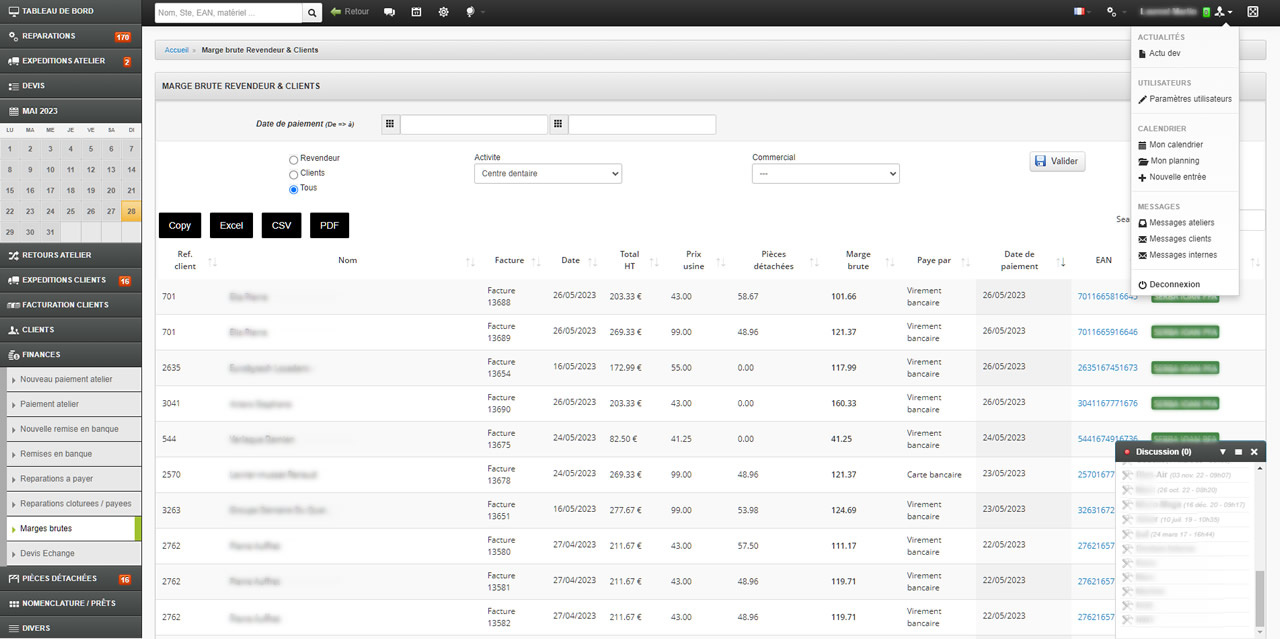1280x639 pixels.
Task: Open the calendar icon in top toolbar
Action: coord(416,12)
